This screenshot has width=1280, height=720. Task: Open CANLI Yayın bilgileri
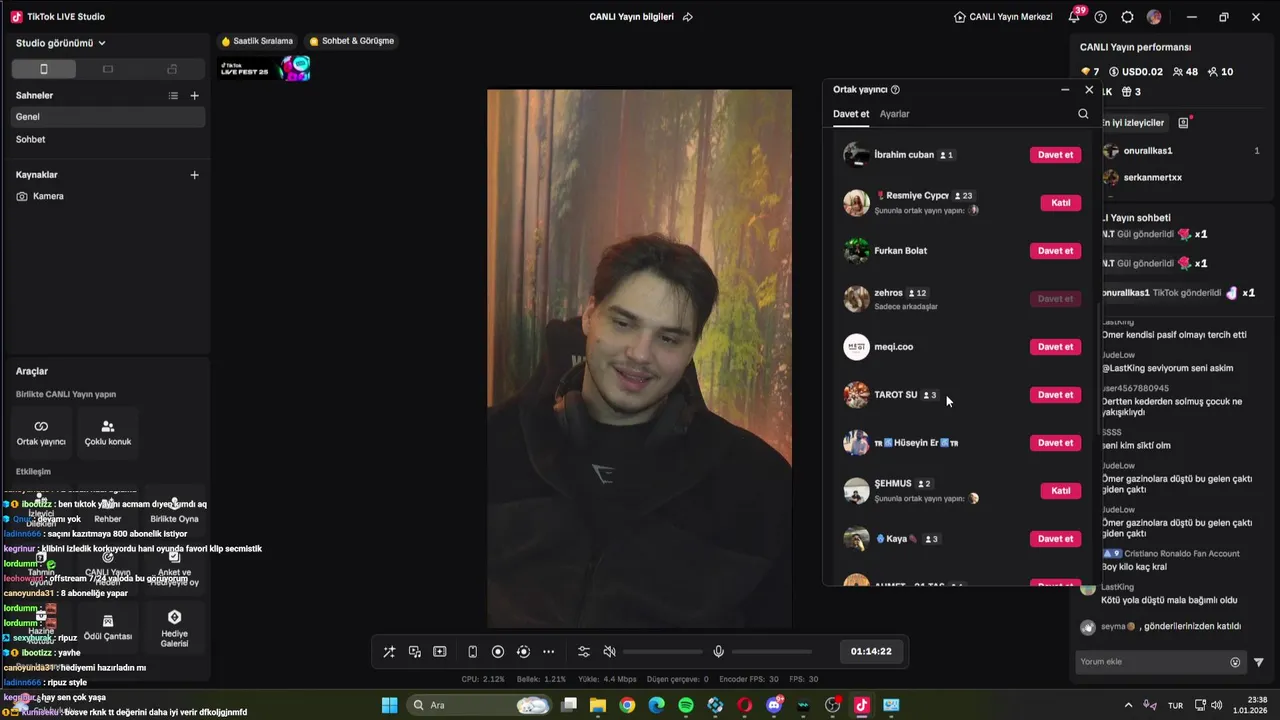632,17
